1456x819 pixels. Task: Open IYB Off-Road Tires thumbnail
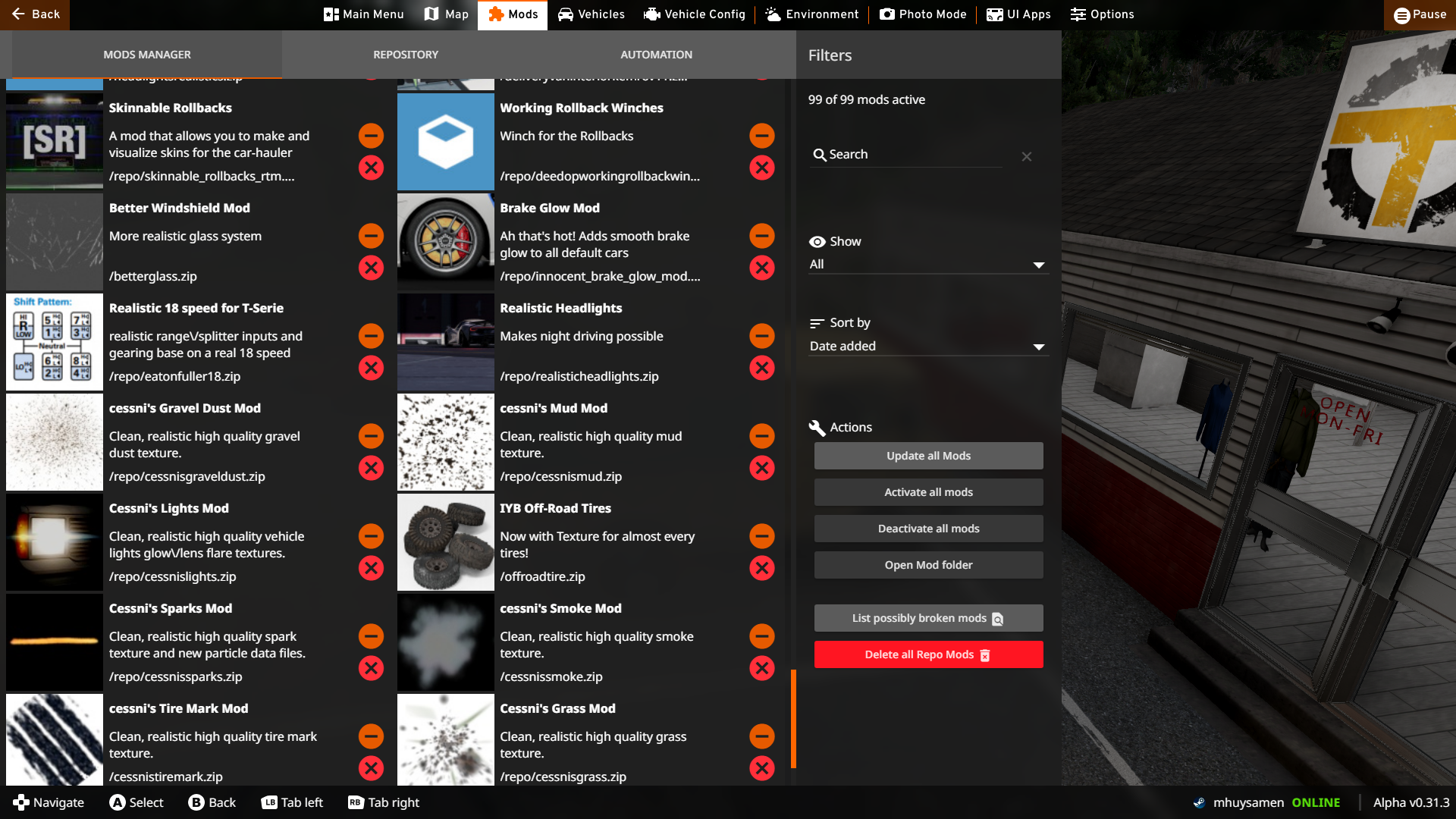pos(446,542)
